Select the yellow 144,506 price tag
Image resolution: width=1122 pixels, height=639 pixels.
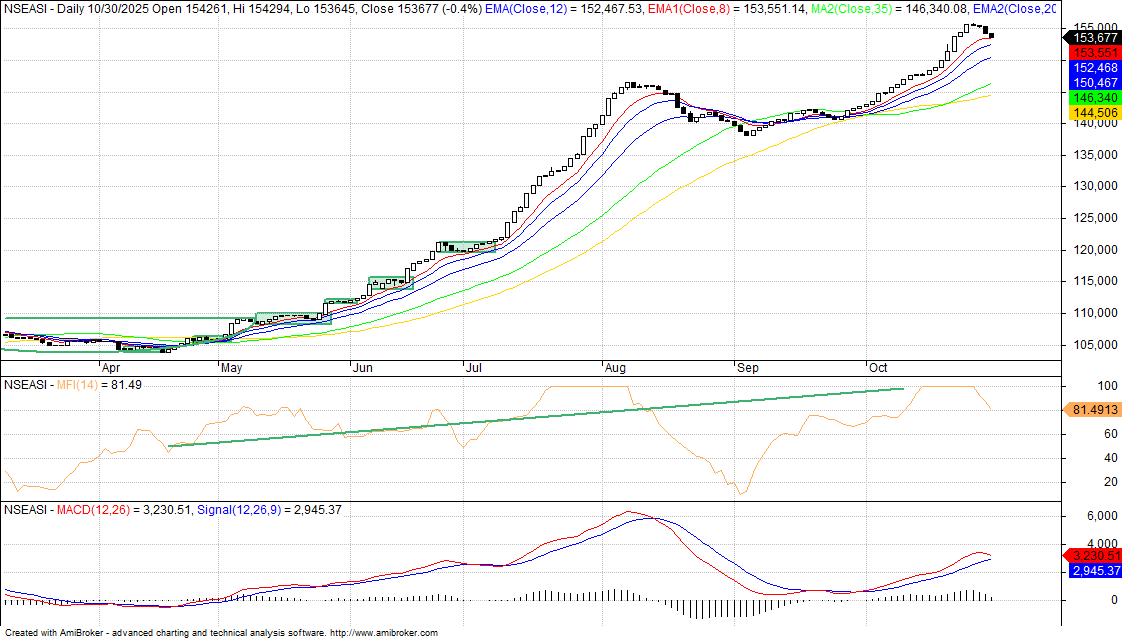(1092, 113)
